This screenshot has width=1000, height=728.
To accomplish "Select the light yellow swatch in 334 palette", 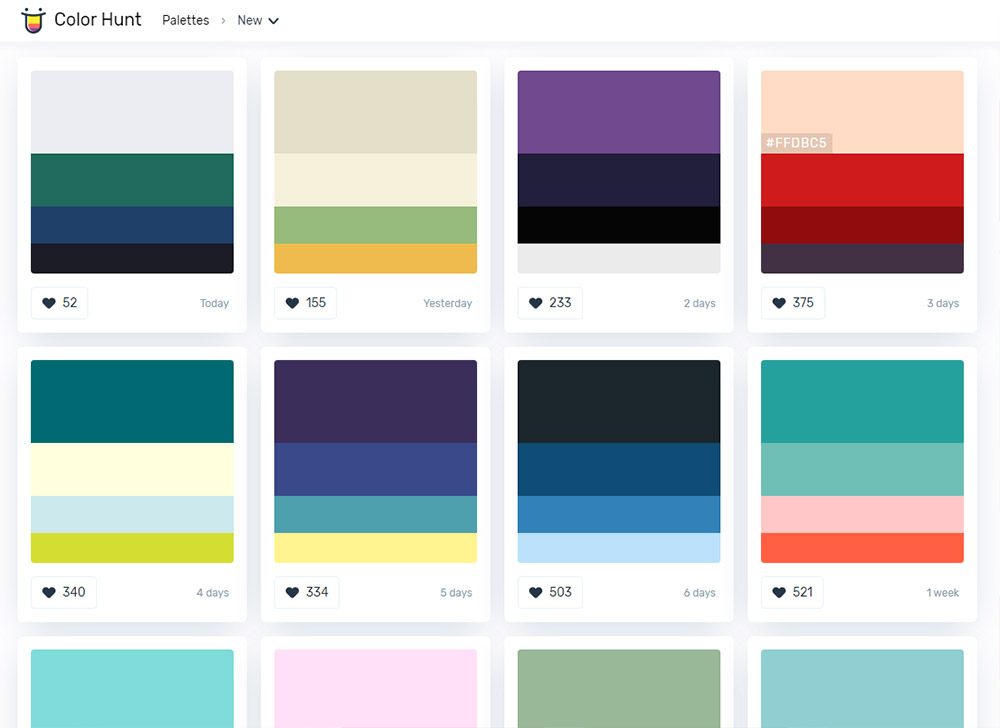I will 376,548.
